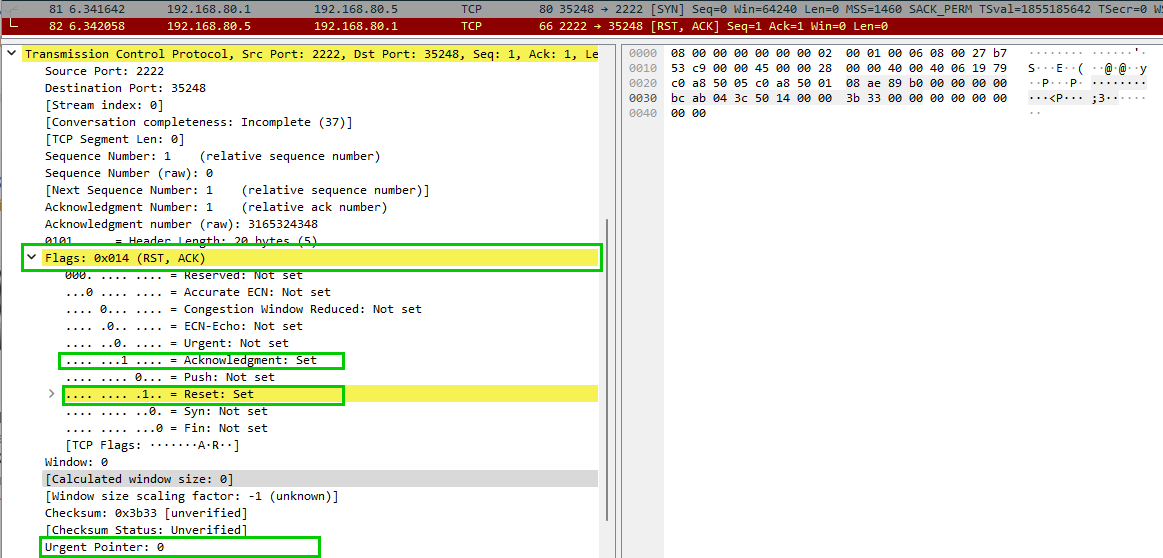
Task: Click the Acknowledgment: Set flag bit
Action: click(x=201, y=360)
